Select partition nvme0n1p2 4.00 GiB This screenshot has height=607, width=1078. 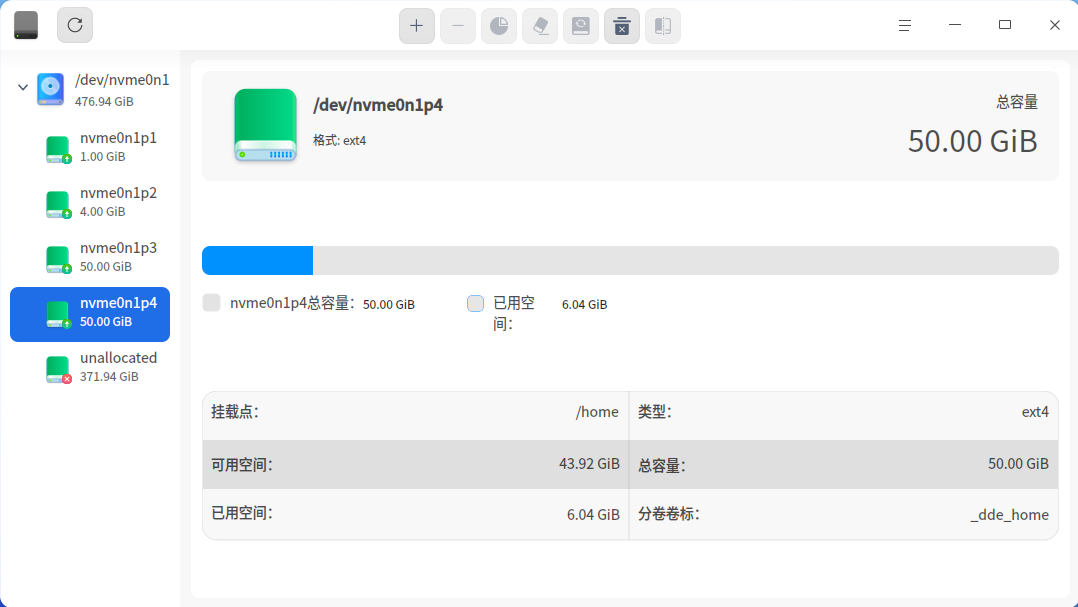[x=90, y=202]
